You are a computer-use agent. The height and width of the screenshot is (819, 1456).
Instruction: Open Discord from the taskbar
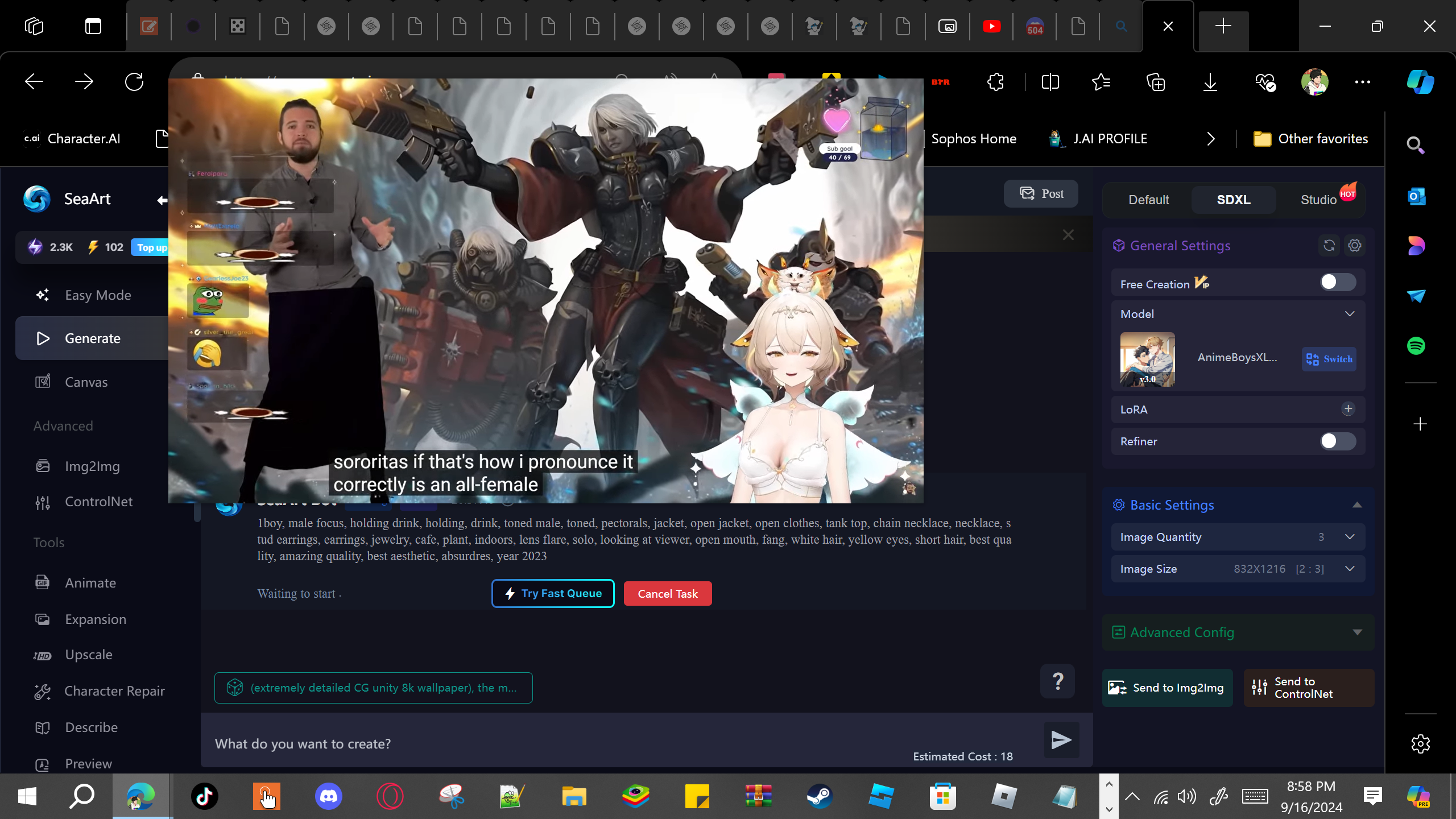[328, 796]
